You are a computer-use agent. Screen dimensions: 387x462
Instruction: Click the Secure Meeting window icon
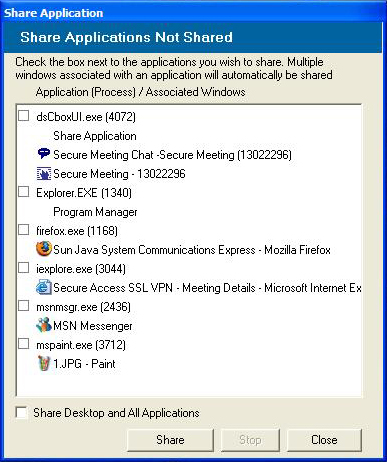point(44,174)
